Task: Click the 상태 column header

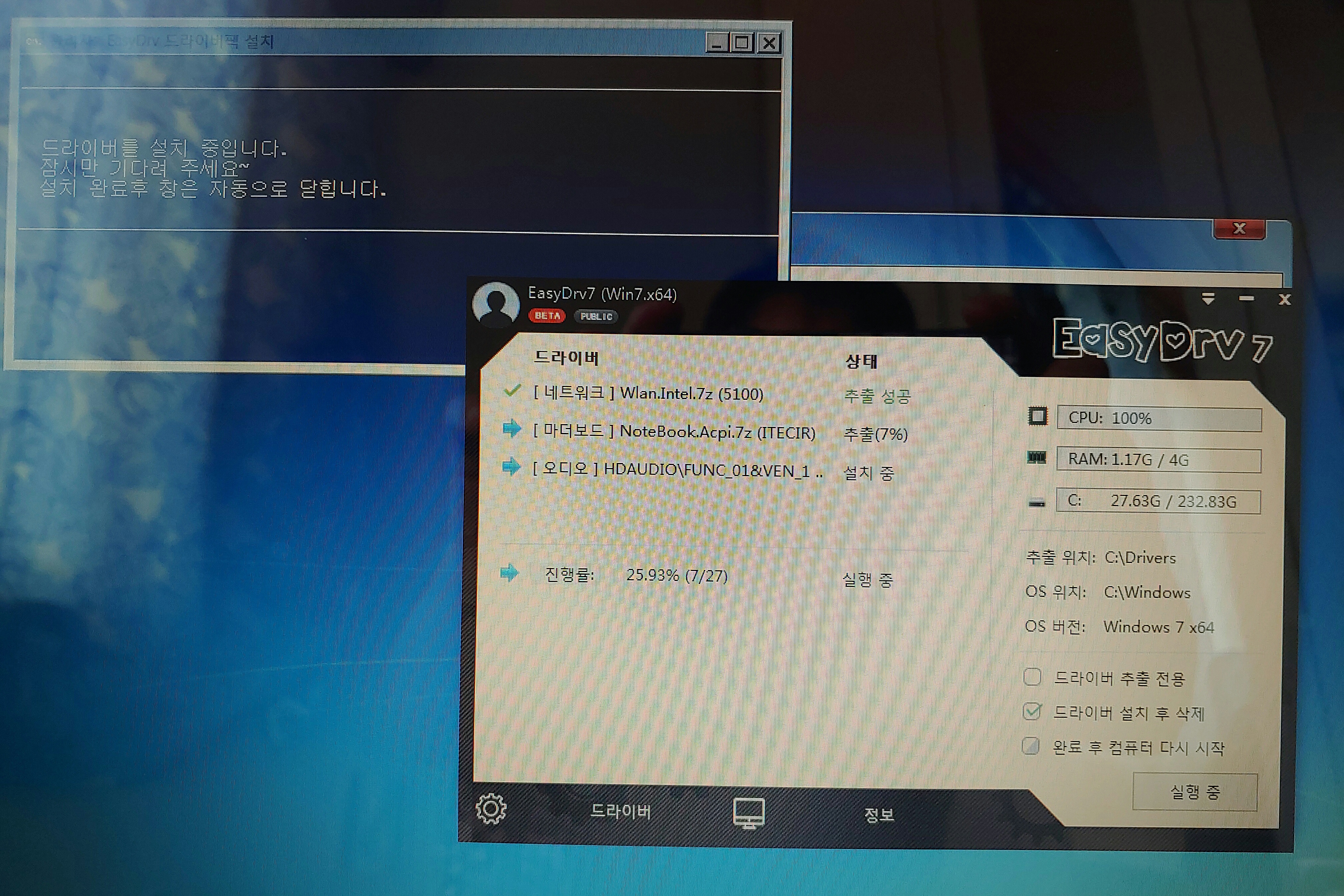Action: click(861, 361)
